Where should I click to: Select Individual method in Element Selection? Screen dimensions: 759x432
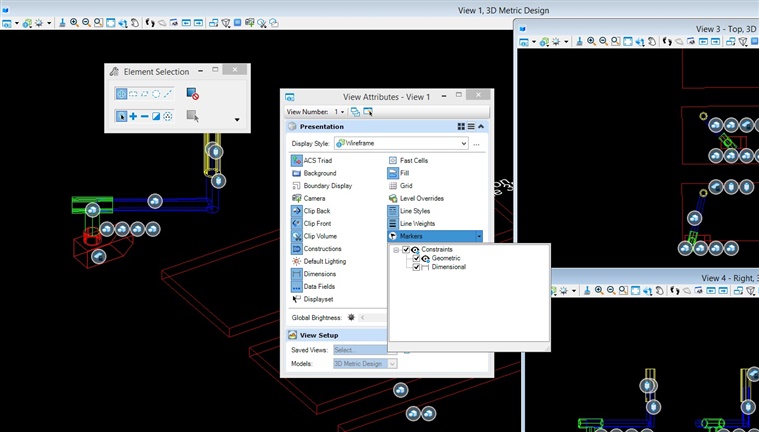tap(121, 94)
